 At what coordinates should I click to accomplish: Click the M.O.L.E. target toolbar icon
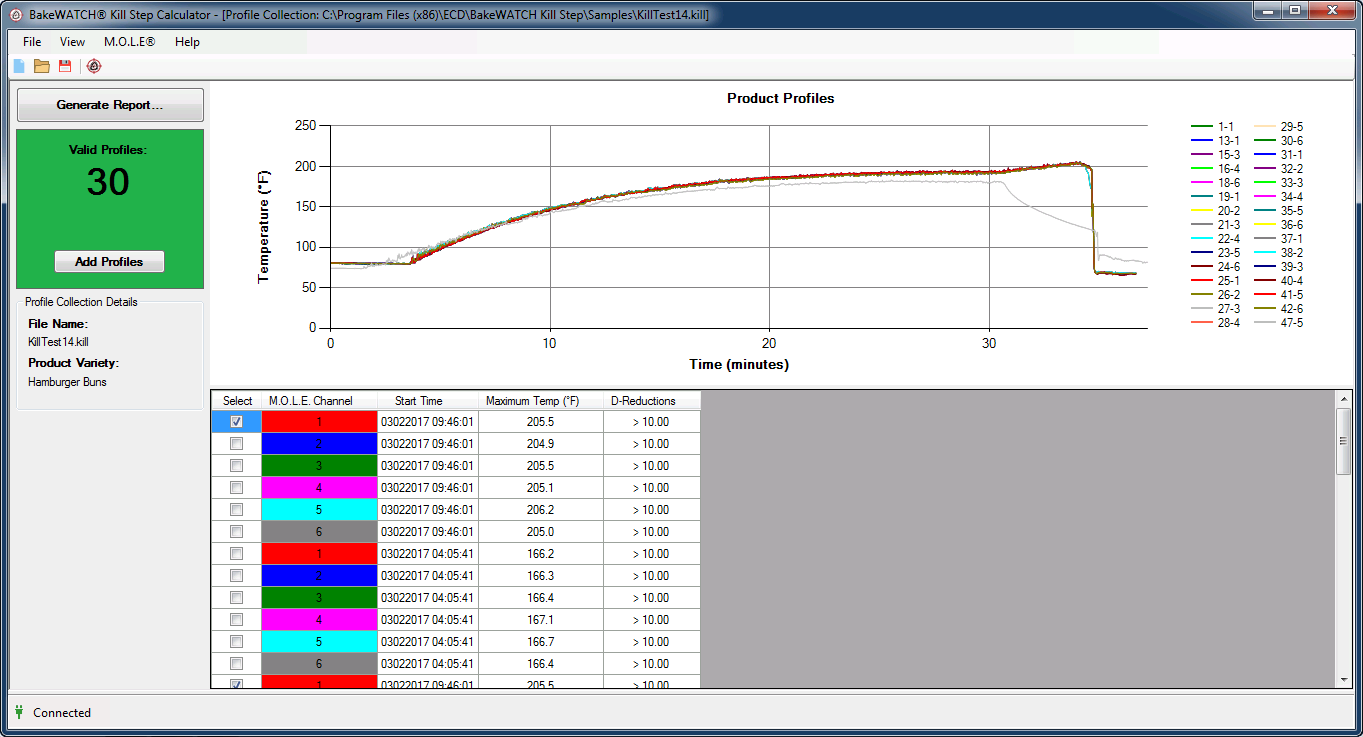tap(94, 66)
